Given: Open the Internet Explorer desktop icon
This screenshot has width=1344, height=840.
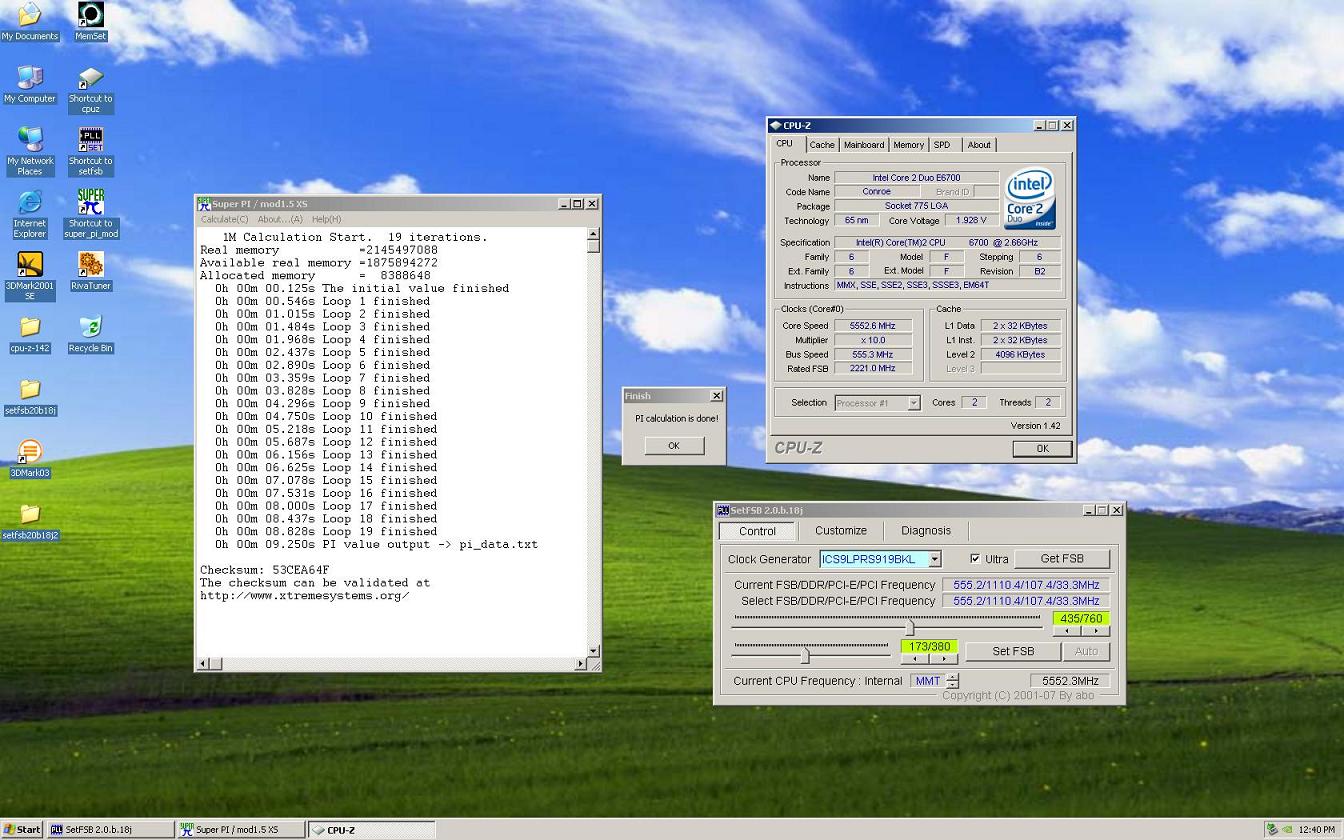Looking at the screenshot, I should click(x=30, y=203).
